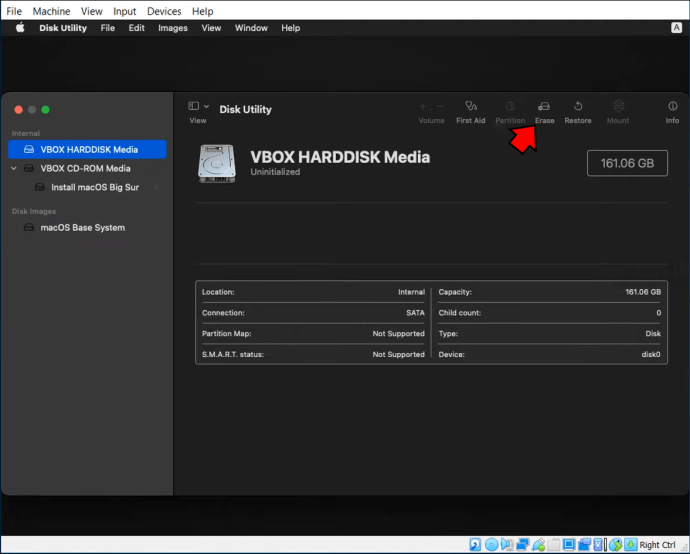Open the View dropdown chevron
This screenshot has height=554, width=690.
click(206, 106)
